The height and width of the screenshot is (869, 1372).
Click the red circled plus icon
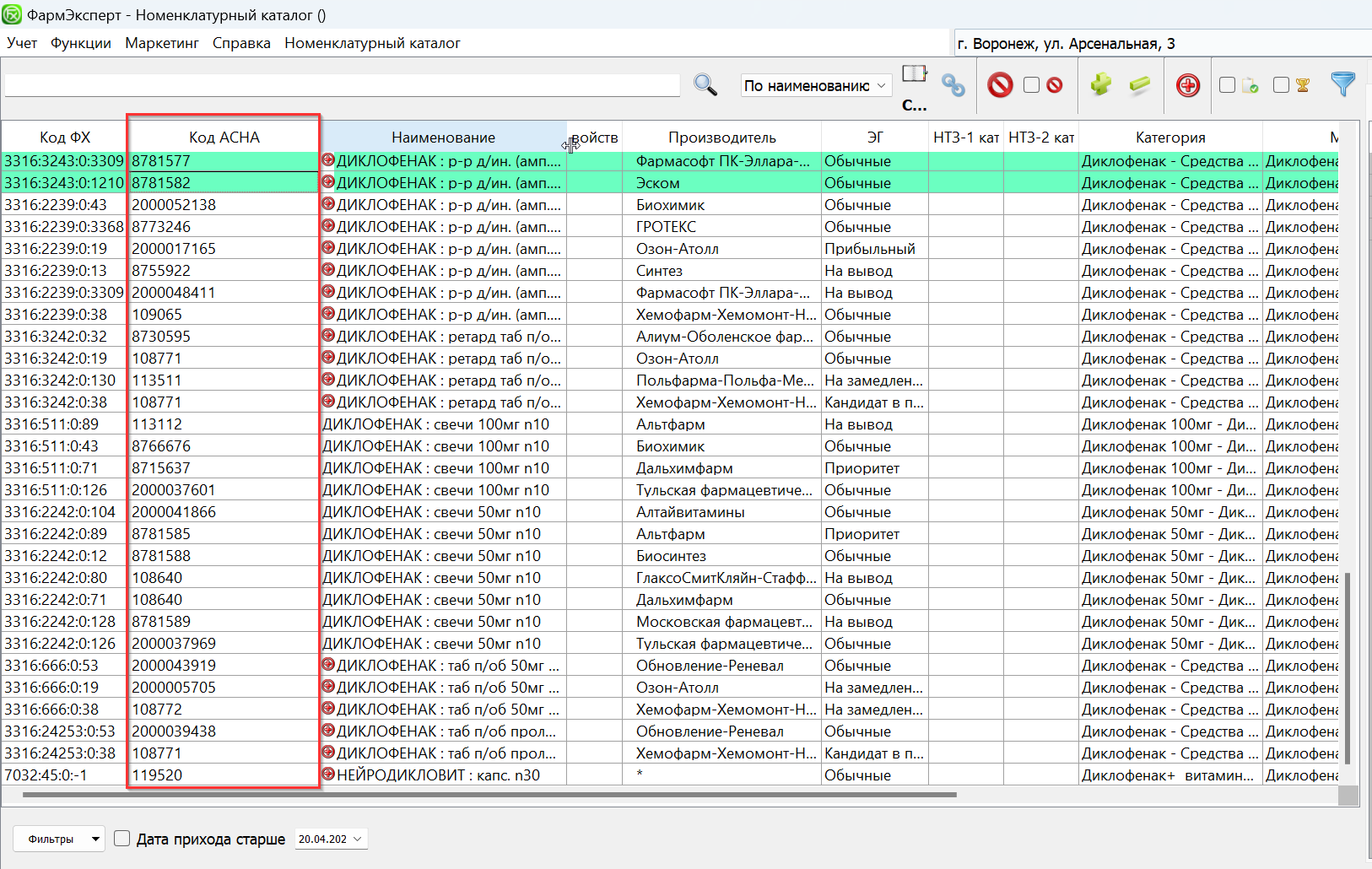1188,85
